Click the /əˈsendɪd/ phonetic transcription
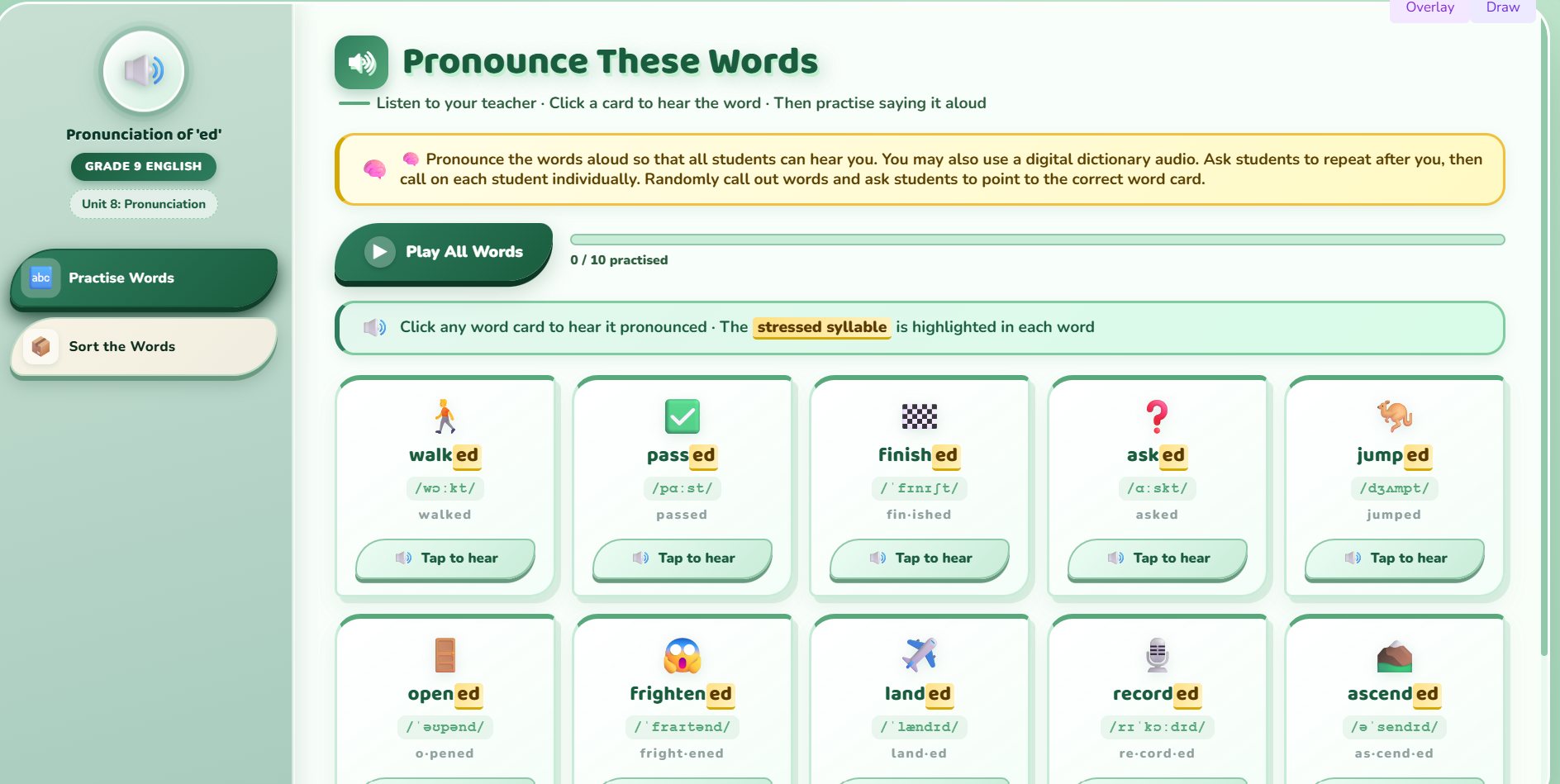 [x=1395, y=727]
